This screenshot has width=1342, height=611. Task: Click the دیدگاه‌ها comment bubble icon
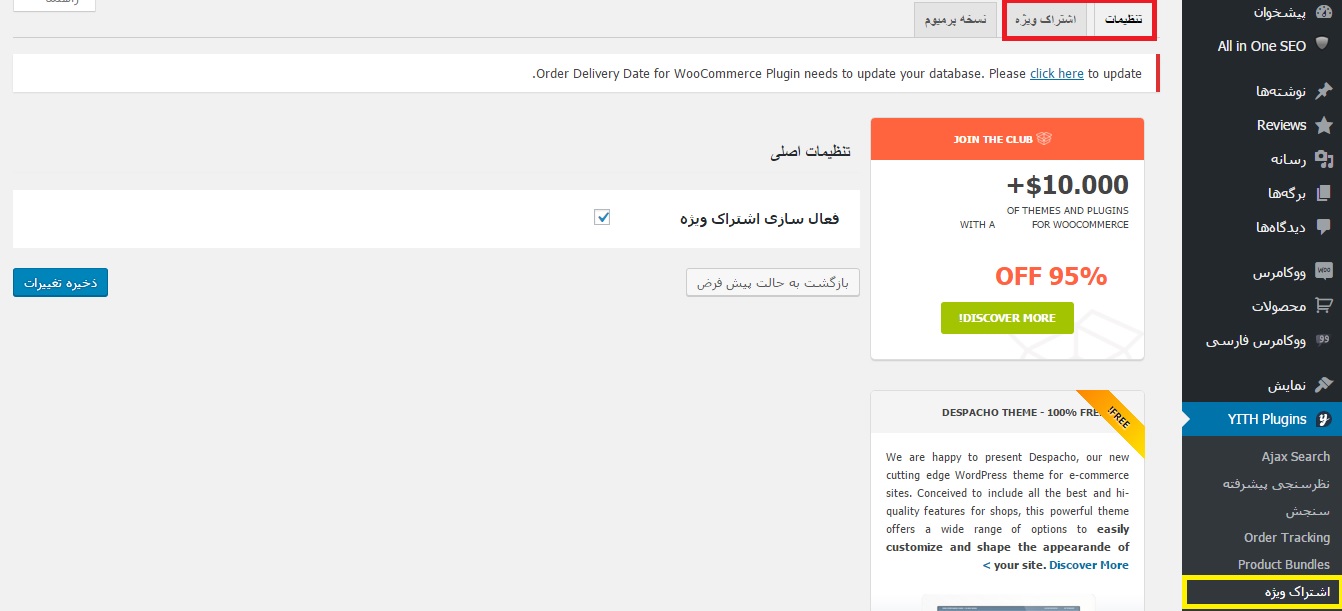tap(1323, 227)
